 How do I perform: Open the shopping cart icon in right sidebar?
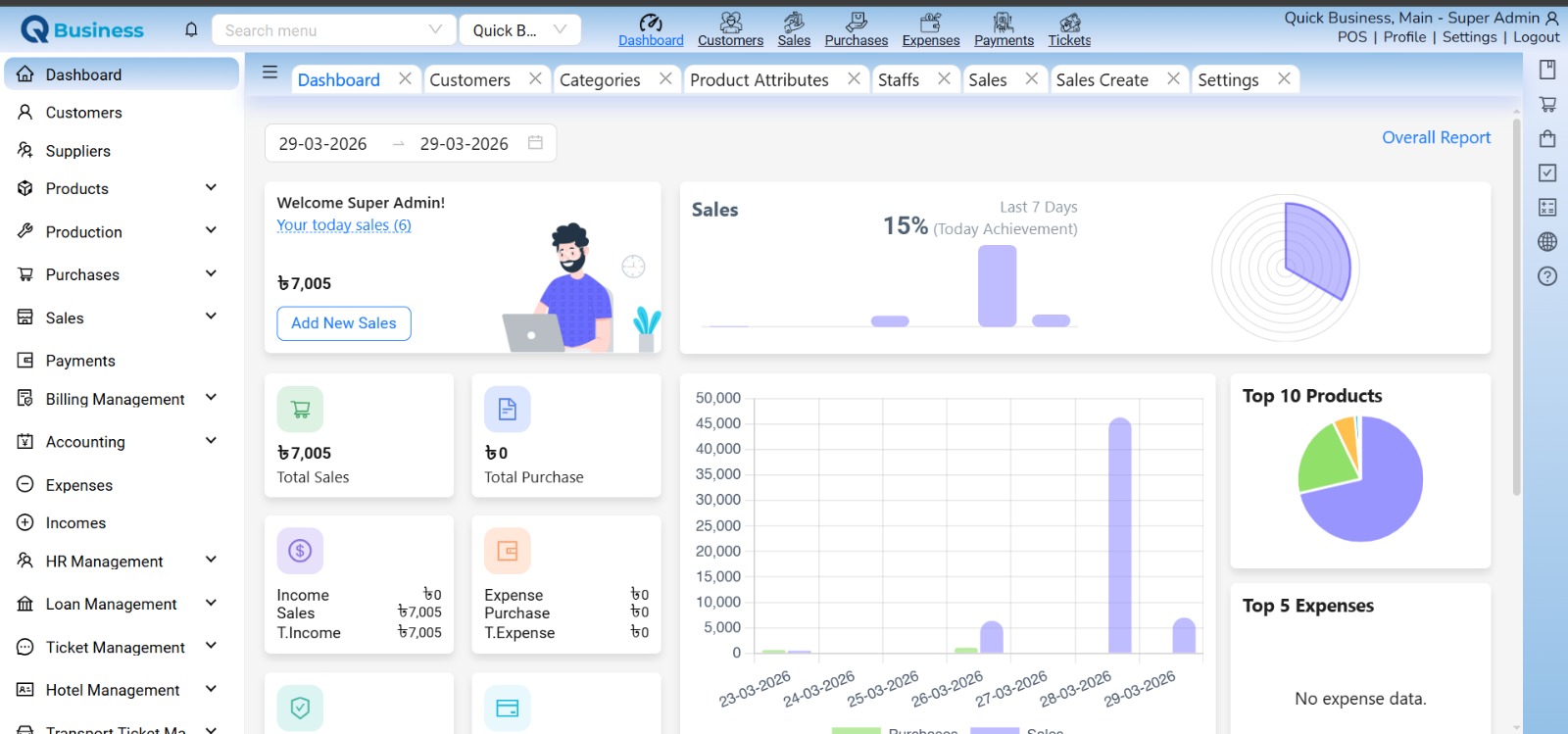1547,104
